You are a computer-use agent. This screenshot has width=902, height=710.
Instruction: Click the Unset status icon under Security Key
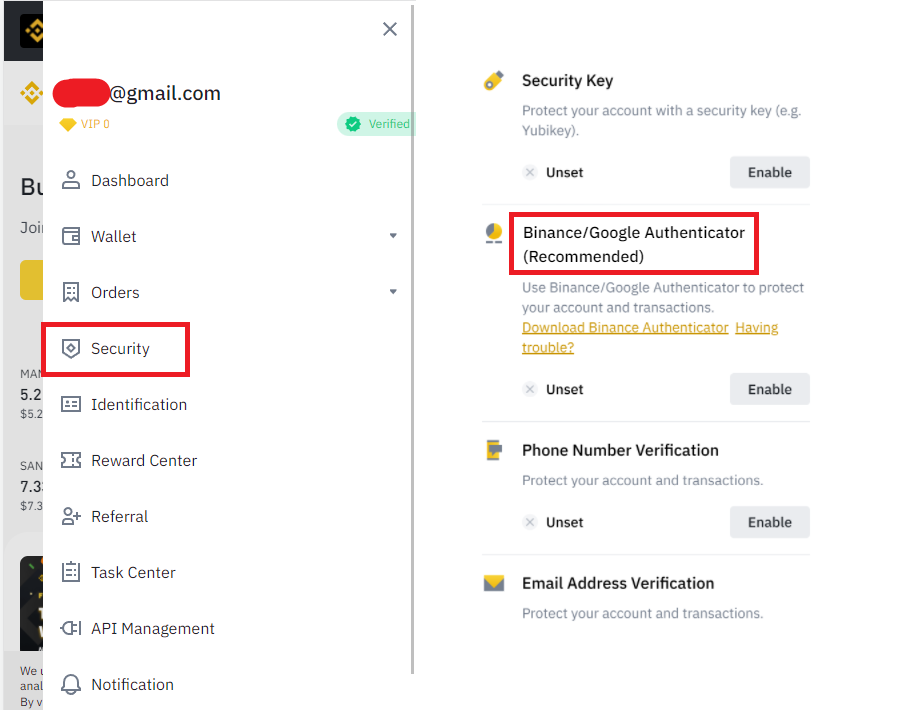click(530, 172)
